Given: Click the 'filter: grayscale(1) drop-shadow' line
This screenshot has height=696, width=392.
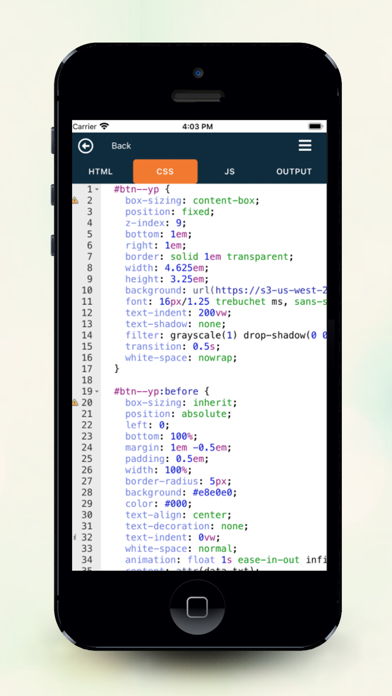Looking at the screenshot, I should [x=226, y=335].
